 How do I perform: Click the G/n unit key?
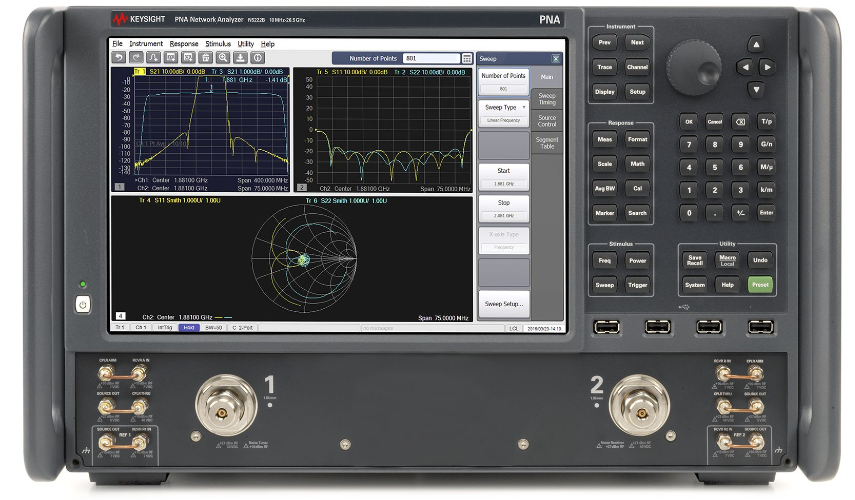pos(766,144)
